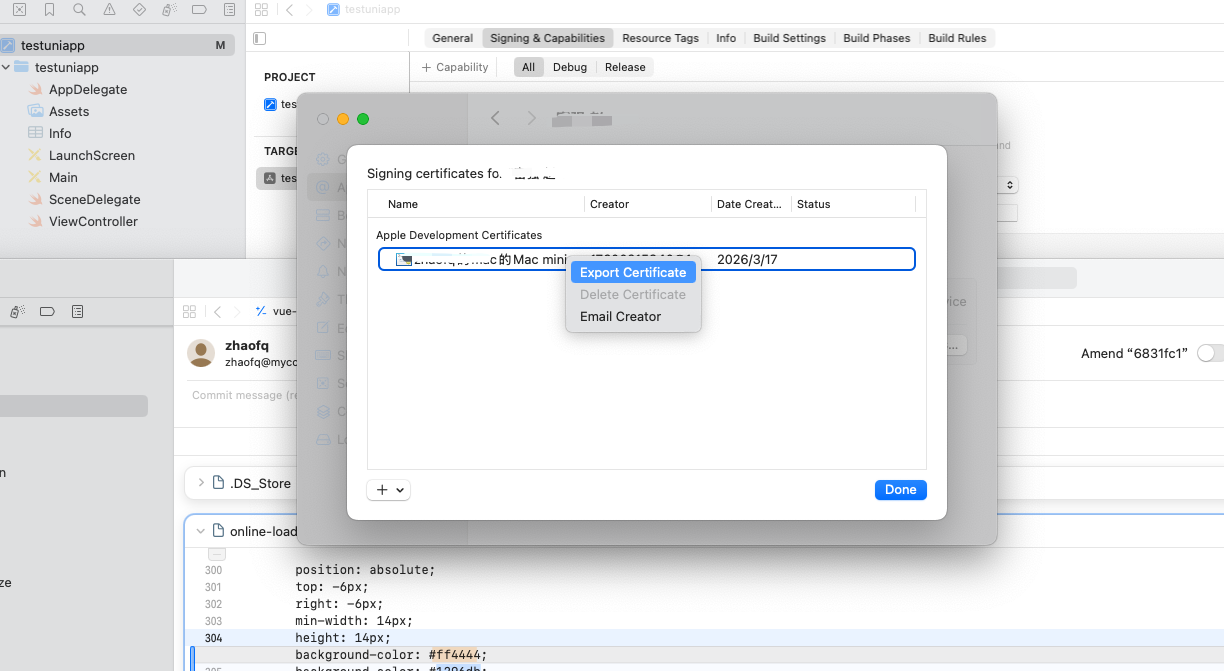The width and height of the screenshot is (1224, 671).
Task: Open the source control navigator icon
Action: click(19, 9)
